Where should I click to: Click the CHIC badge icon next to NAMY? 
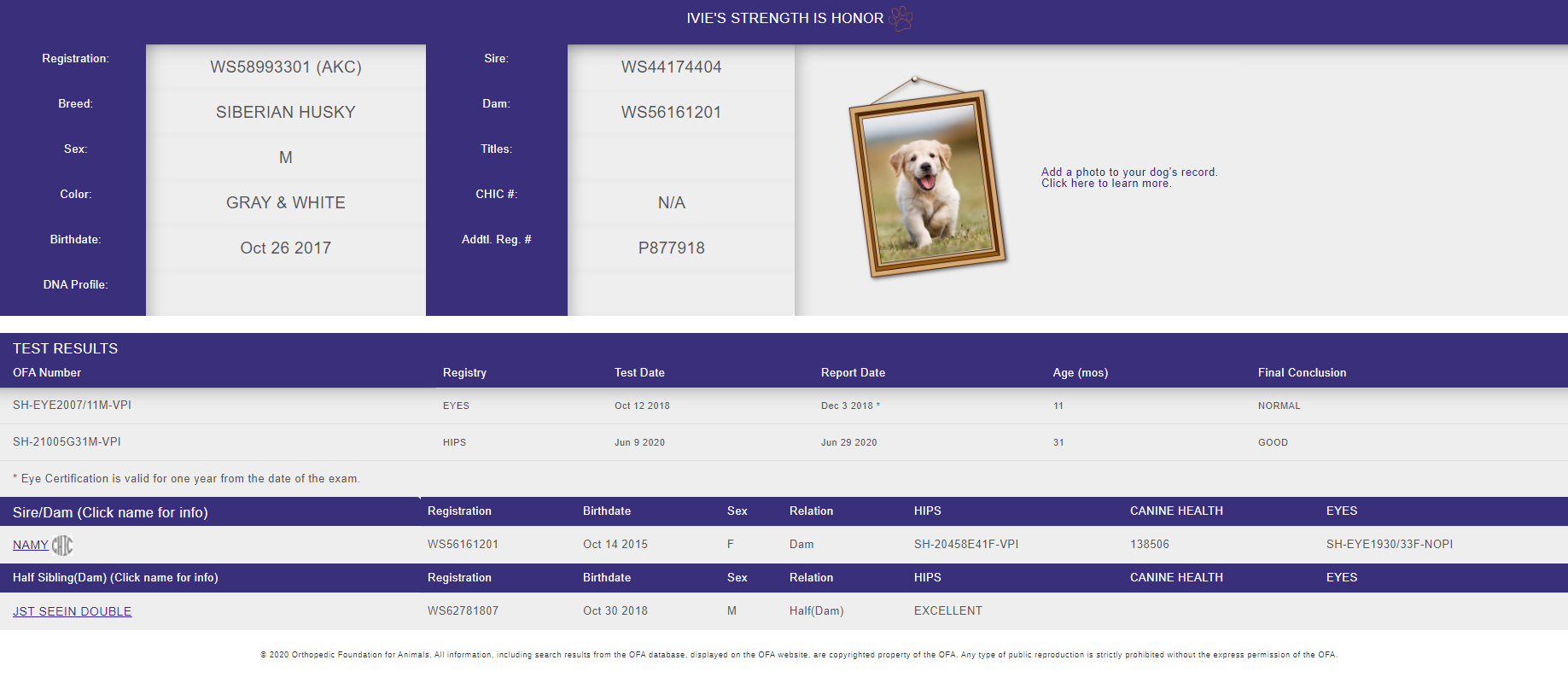(62, 545)
